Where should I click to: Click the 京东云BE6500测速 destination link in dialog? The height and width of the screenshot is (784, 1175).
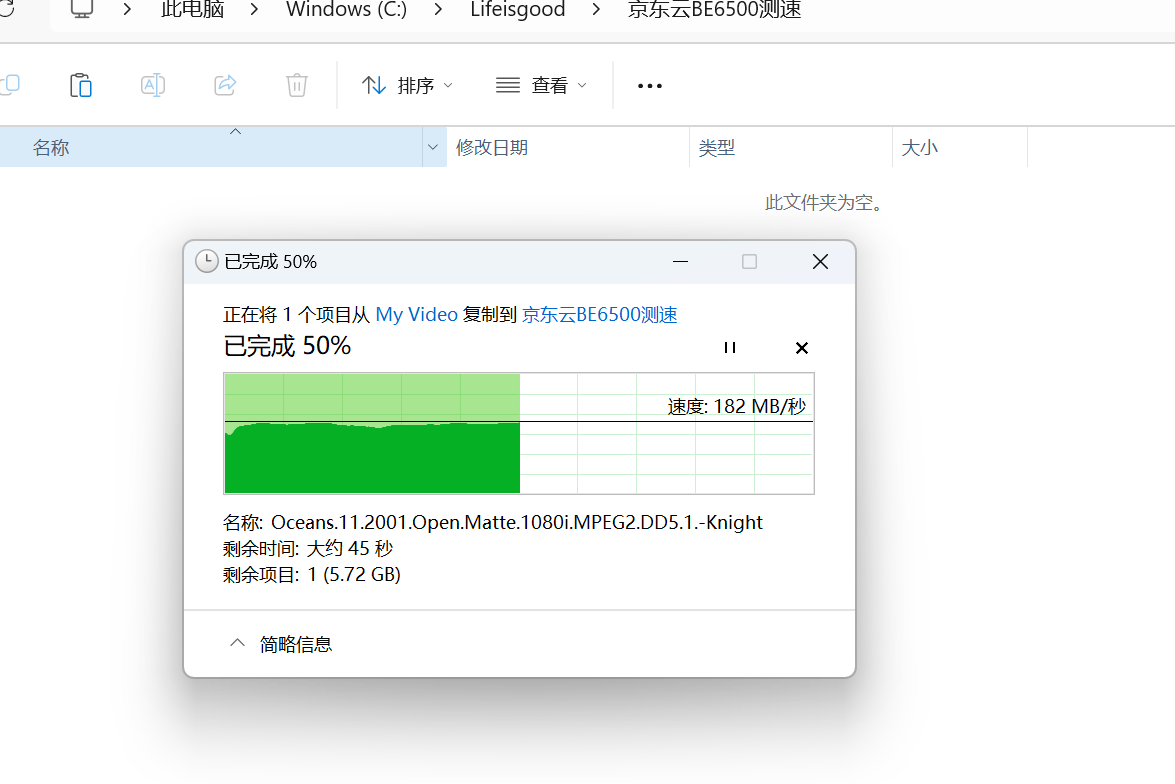(x=599, y=315)
